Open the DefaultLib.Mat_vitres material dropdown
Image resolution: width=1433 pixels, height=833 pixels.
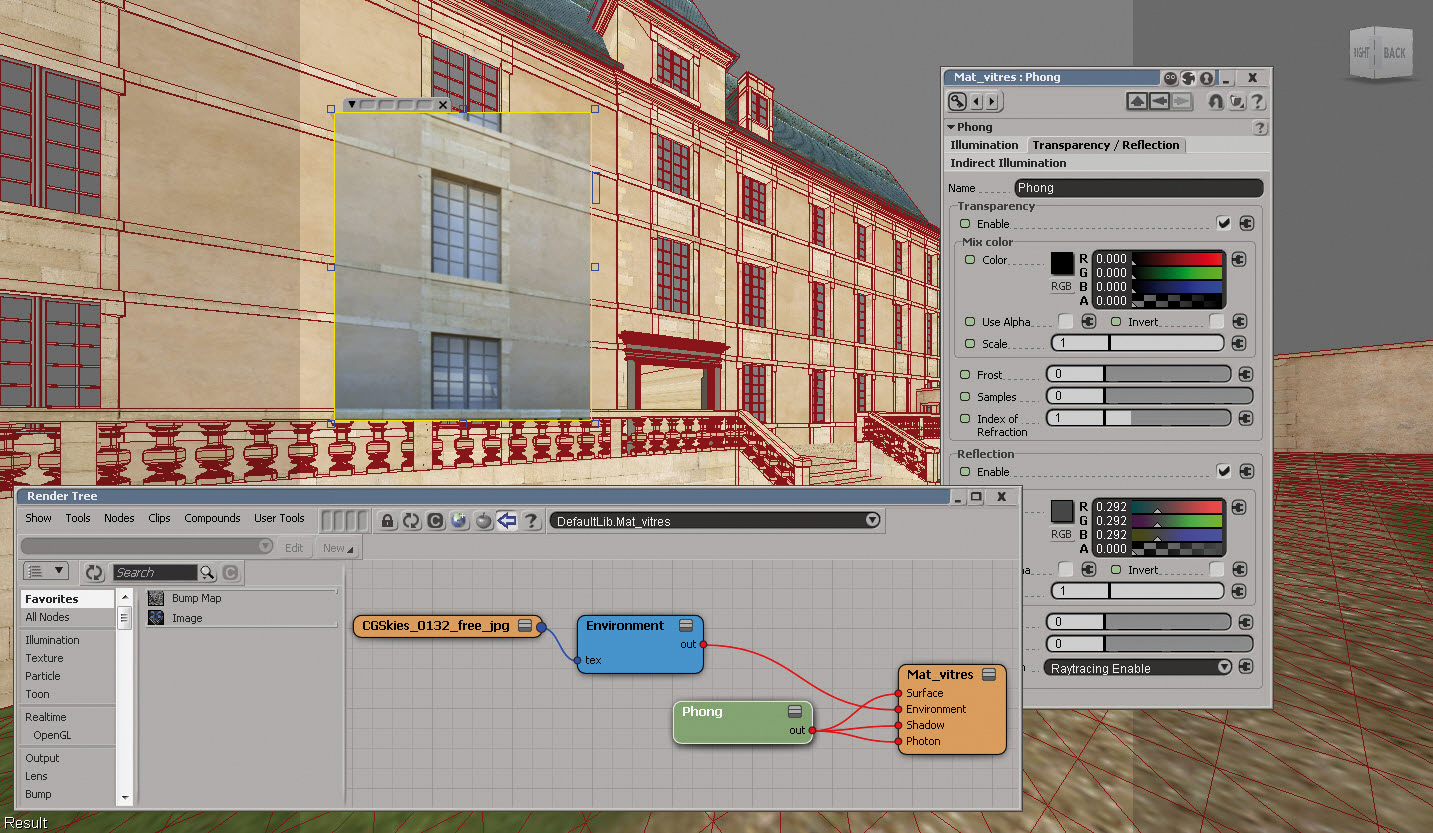715,520
